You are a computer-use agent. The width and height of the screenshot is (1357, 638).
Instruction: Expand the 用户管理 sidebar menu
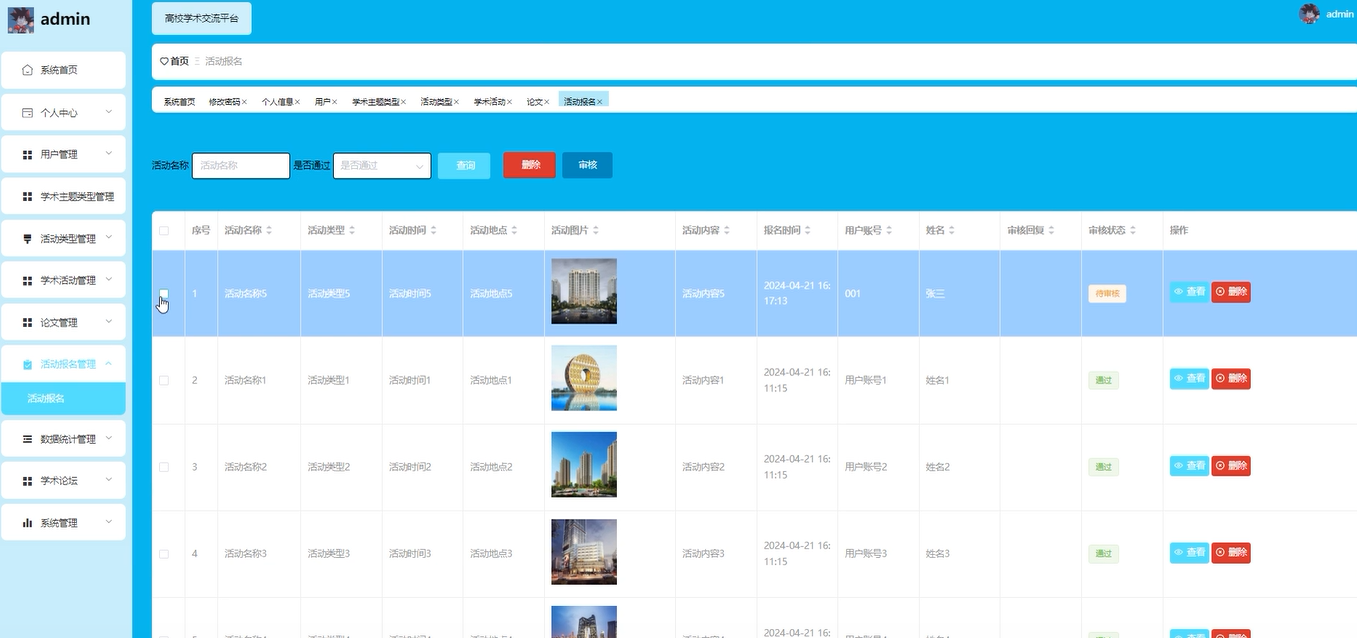pyautogui.click(x=109, y=154)
